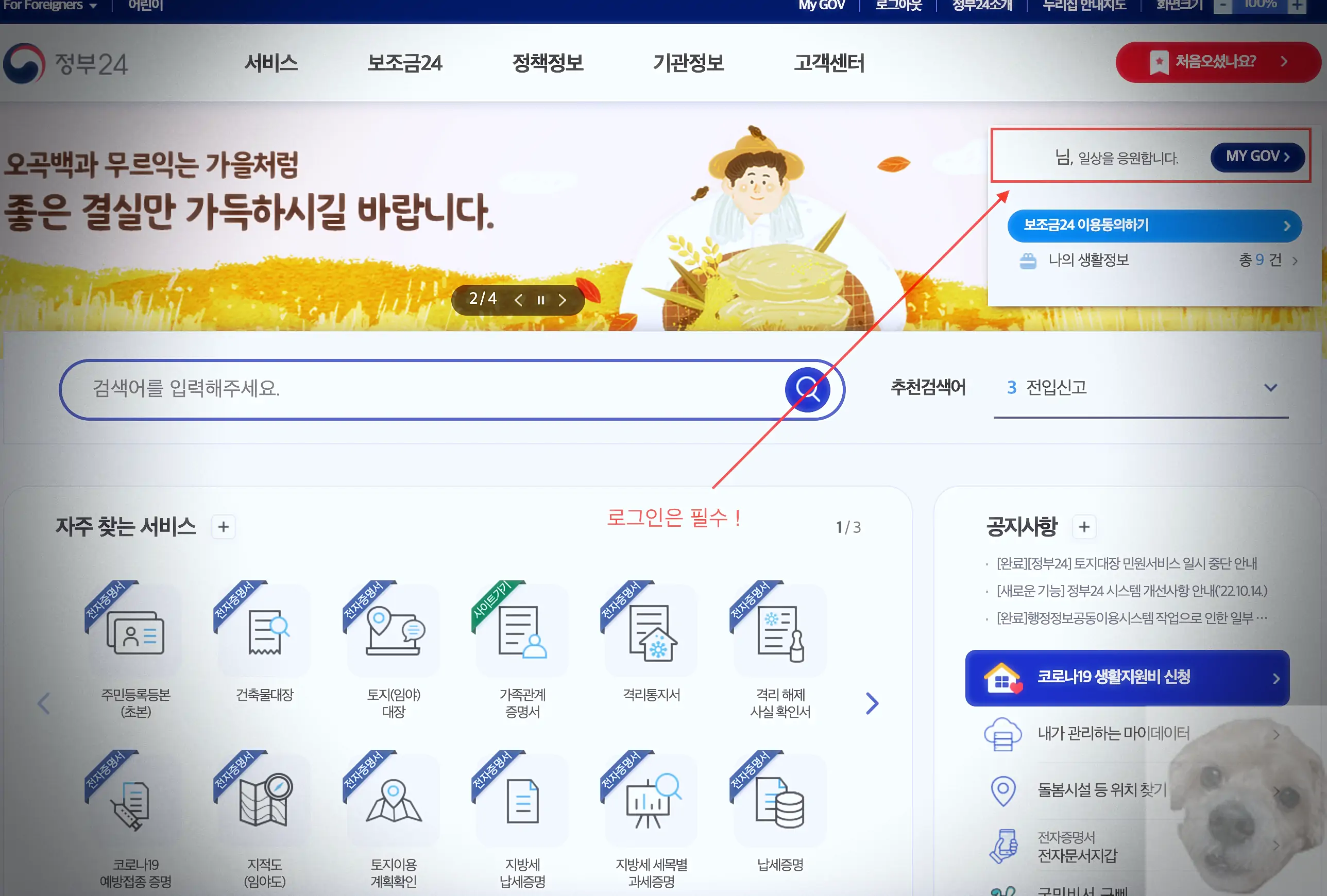This screenshot has height=896, width=1327.
Task: Increase screen size using the plus control
Action: click(x=1296, y=5)
